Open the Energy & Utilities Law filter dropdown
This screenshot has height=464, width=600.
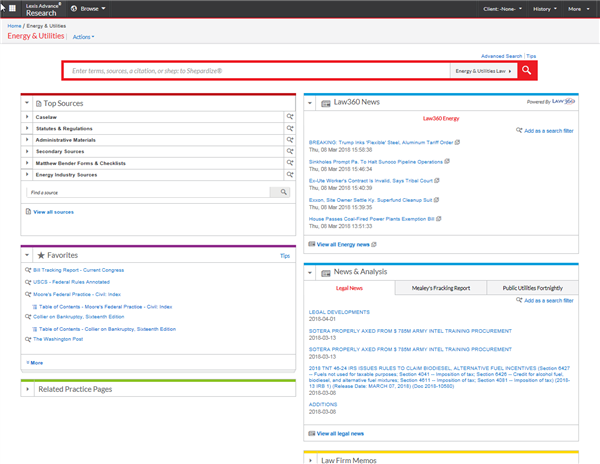484,71
